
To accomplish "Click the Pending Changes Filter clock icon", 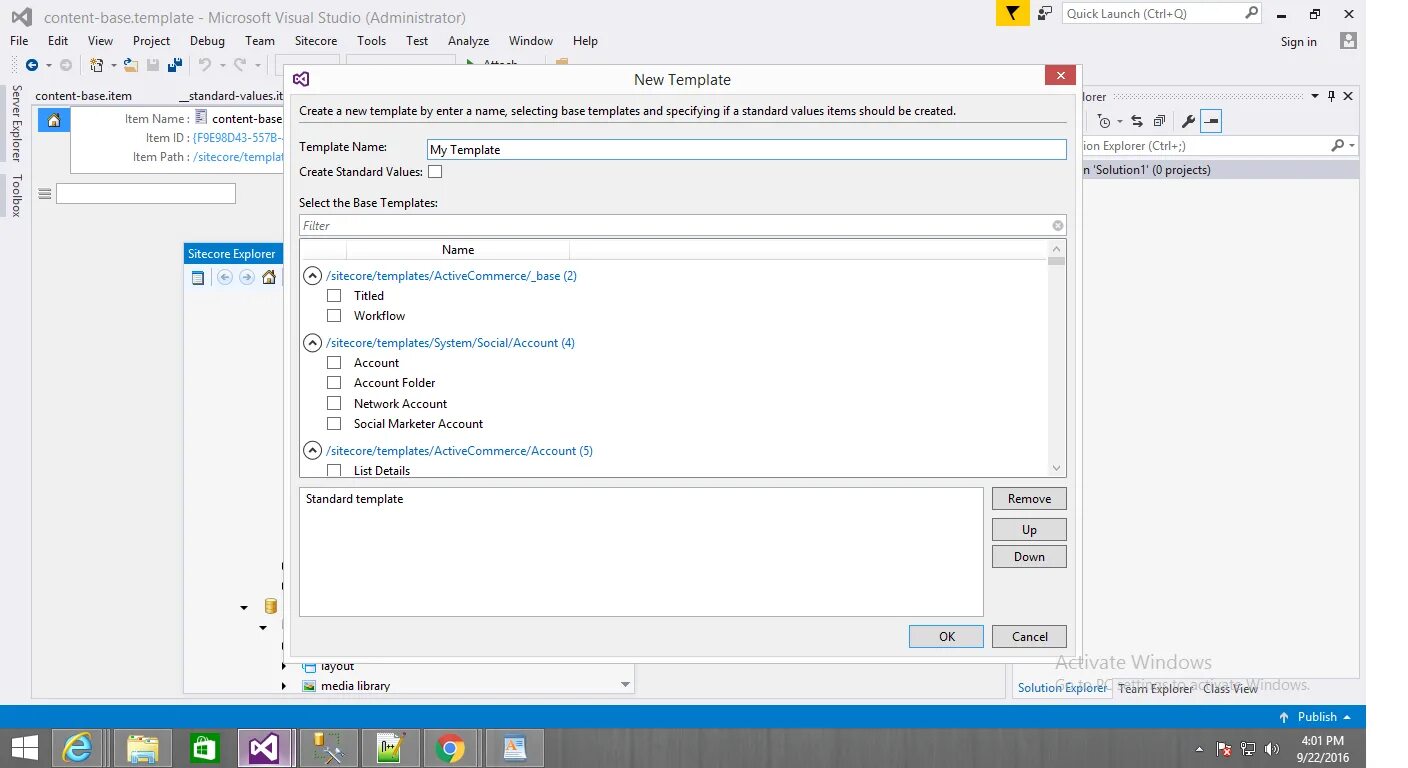I will click(x=1104, y=121).
